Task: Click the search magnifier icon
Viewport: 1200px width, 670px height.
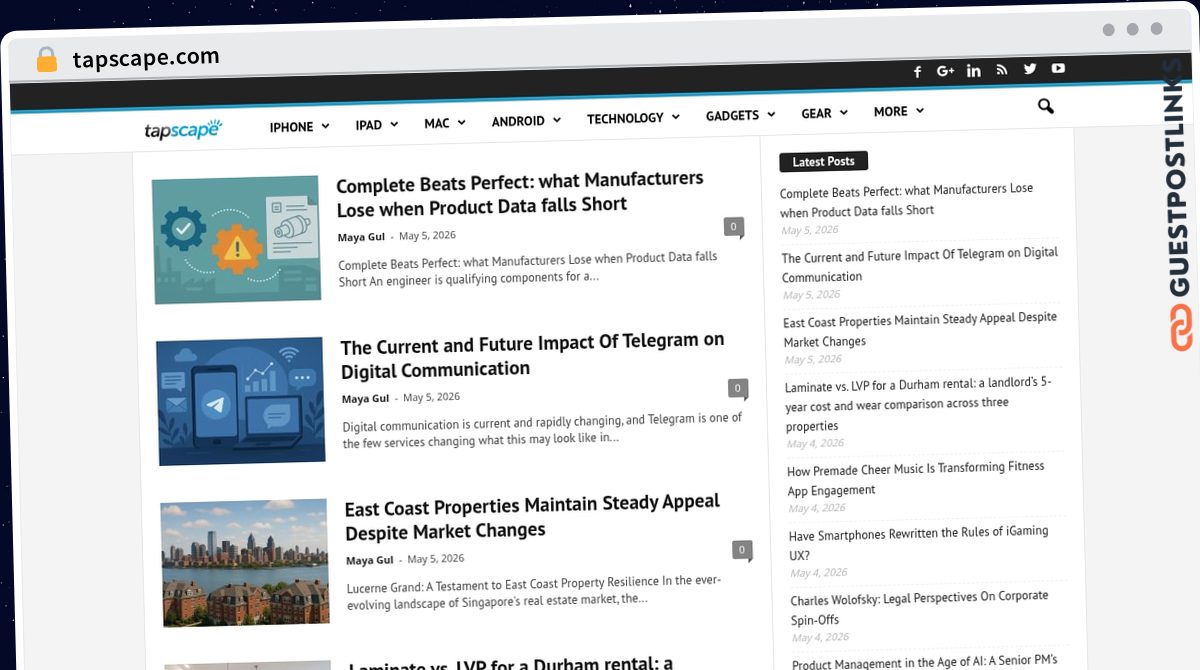Action: coord(1045,106)
